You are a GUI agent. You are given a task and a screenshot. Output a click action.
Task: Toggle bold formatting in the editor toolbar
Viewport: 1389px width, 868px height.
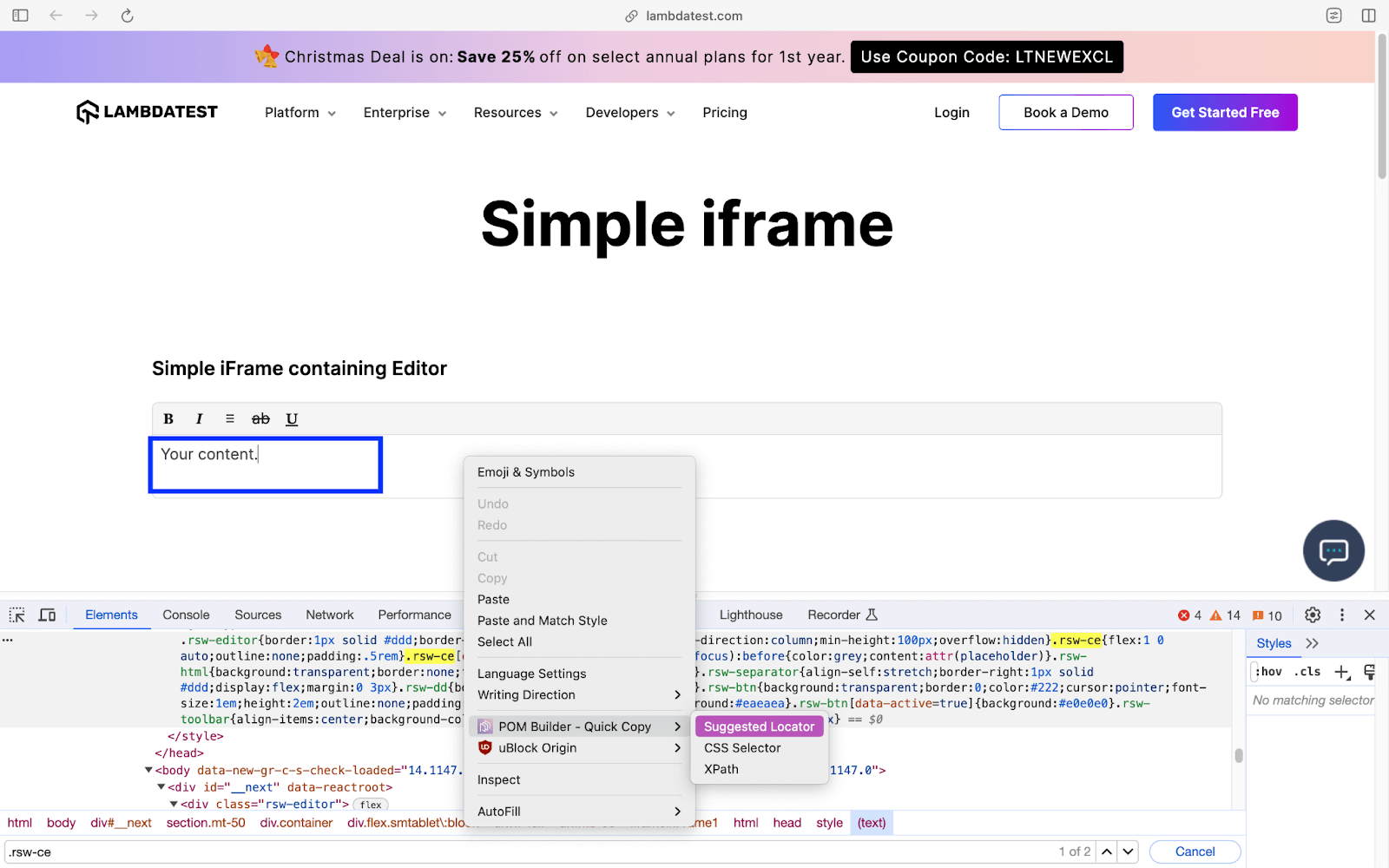[168, 418]
